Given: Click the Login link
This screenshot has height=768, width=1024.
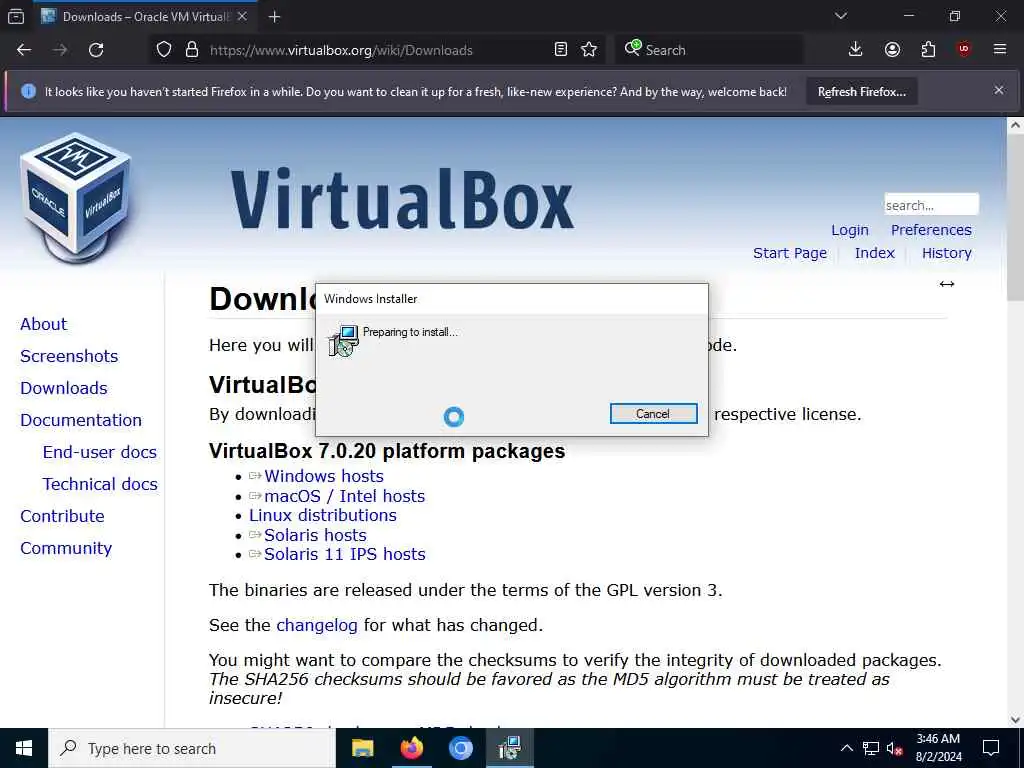Looking at the screenshot, I should 850,230.
